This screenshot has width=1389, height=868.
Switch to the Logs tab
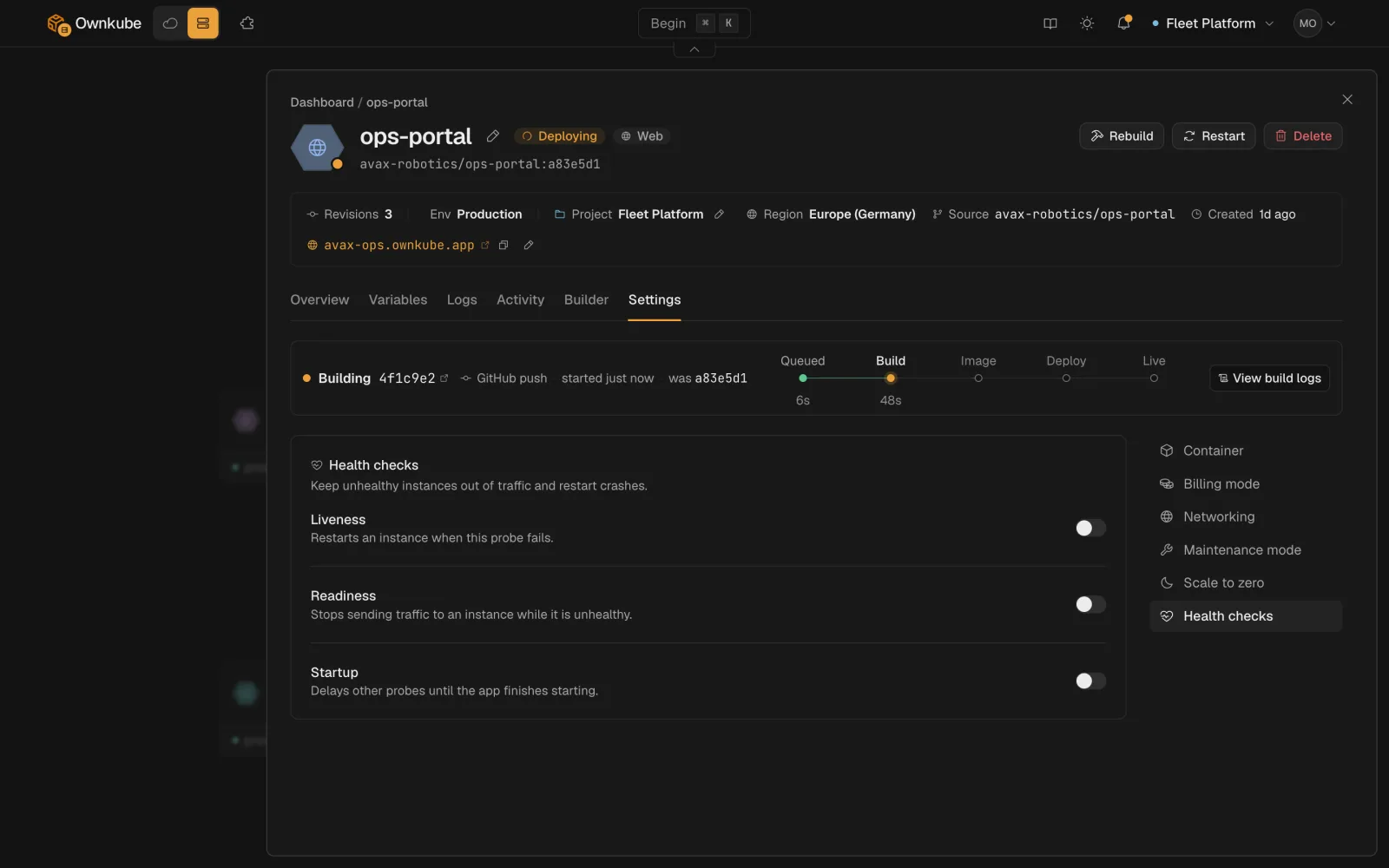(x=462, y=299)
